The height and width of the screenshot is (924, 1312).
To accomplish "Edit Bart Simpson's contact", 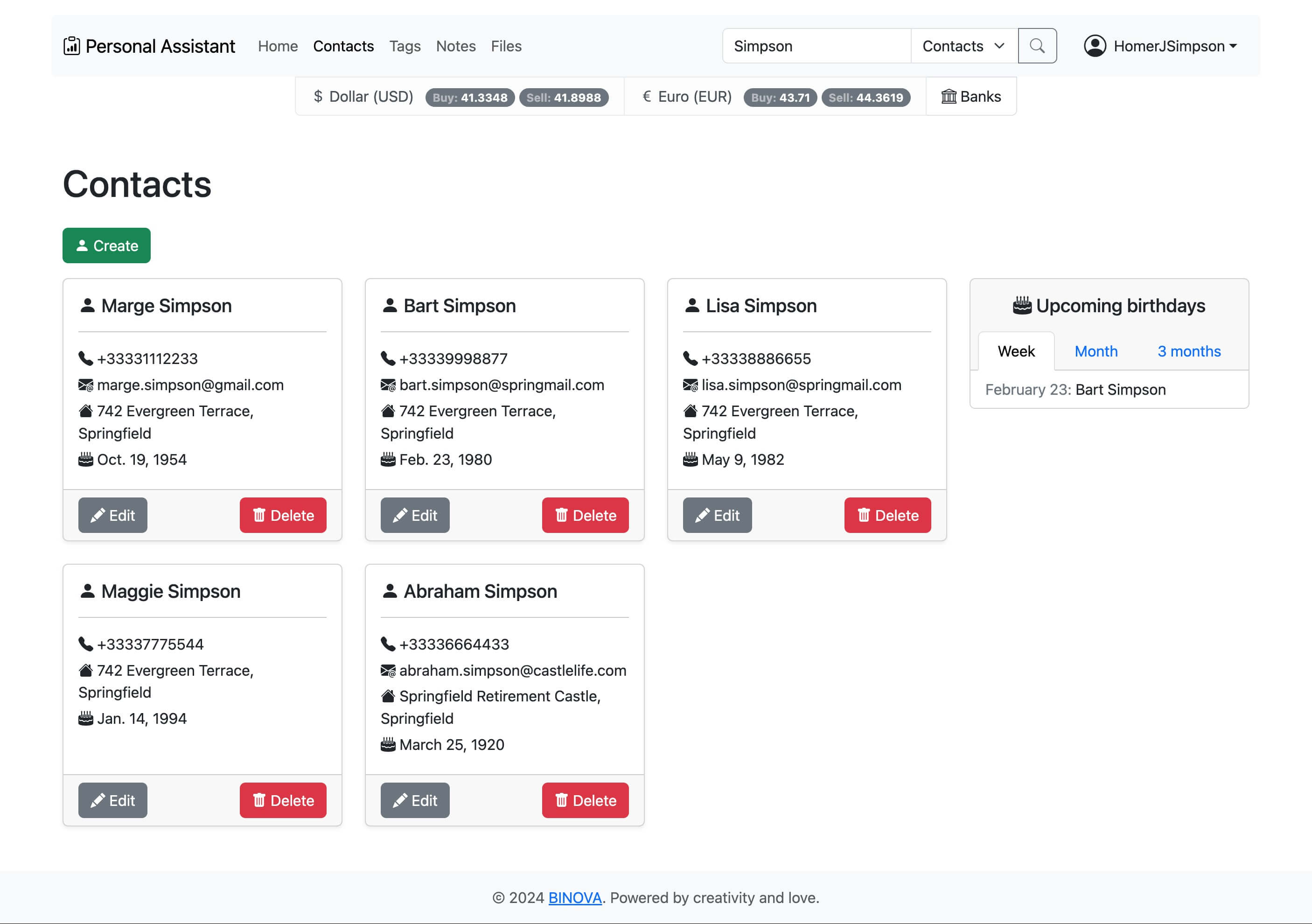I will [415, 515].
